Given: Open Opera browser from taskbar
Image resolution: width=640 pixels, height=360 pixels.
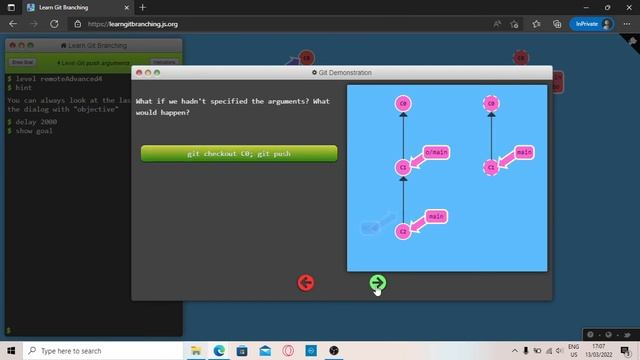Looking at the screenshot, I should [x=288, y=351].
